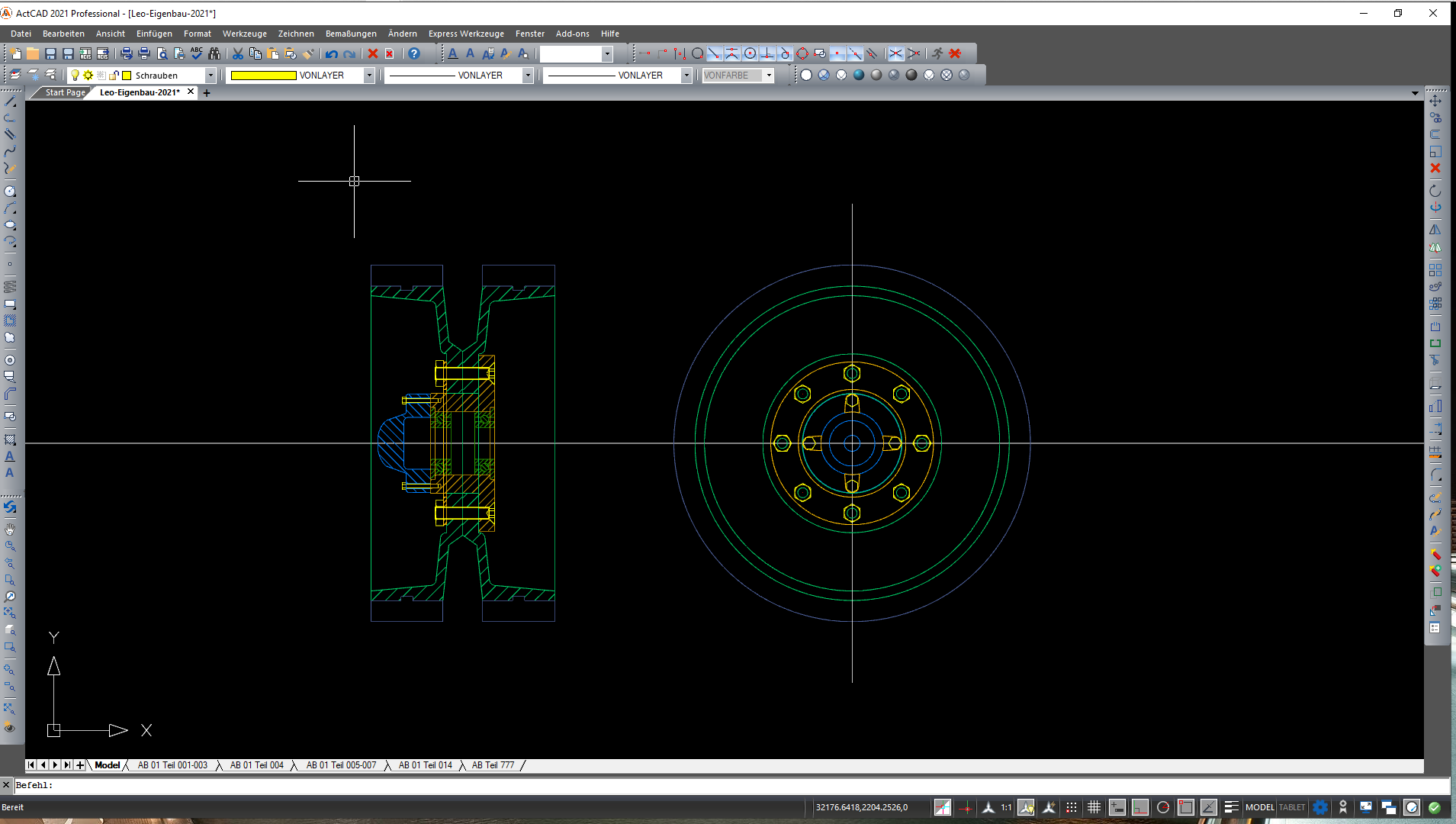Click the red X in right toolbar
Screen dimensions: 1456x824
pos(1435,168)
